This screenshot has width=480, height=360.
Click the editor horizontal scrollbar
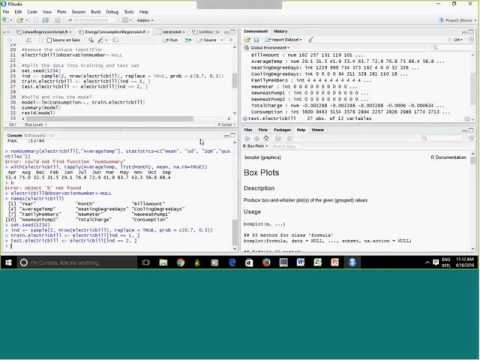click(x=110, y=119)
